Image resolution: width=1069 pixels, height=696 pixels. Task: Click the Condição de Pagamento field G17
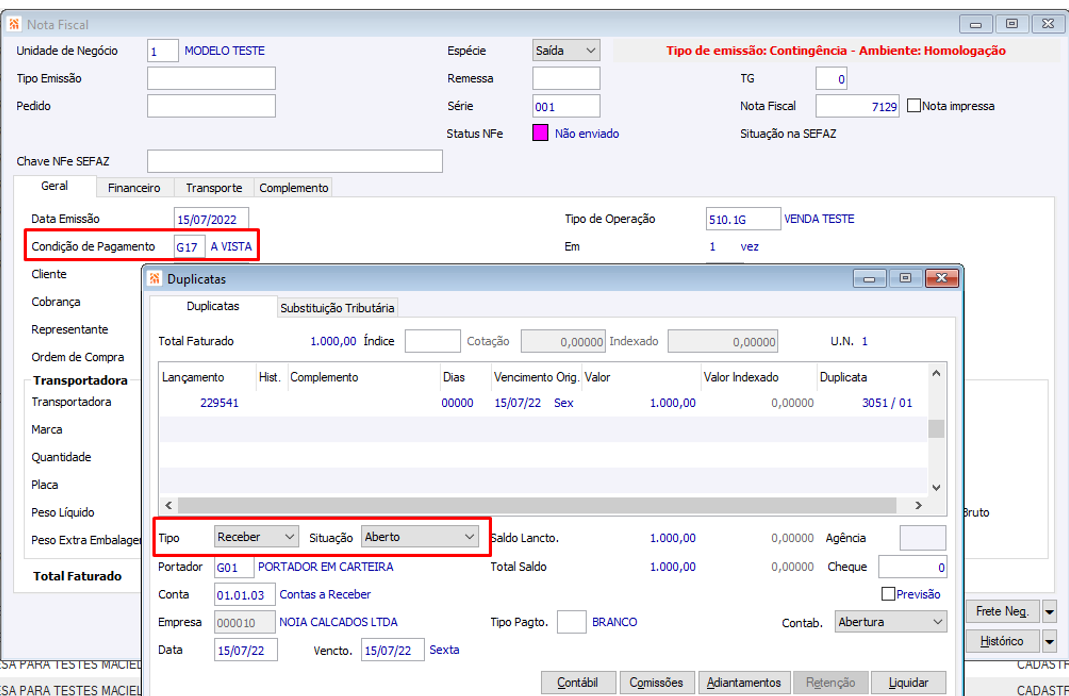click(189, 247)
